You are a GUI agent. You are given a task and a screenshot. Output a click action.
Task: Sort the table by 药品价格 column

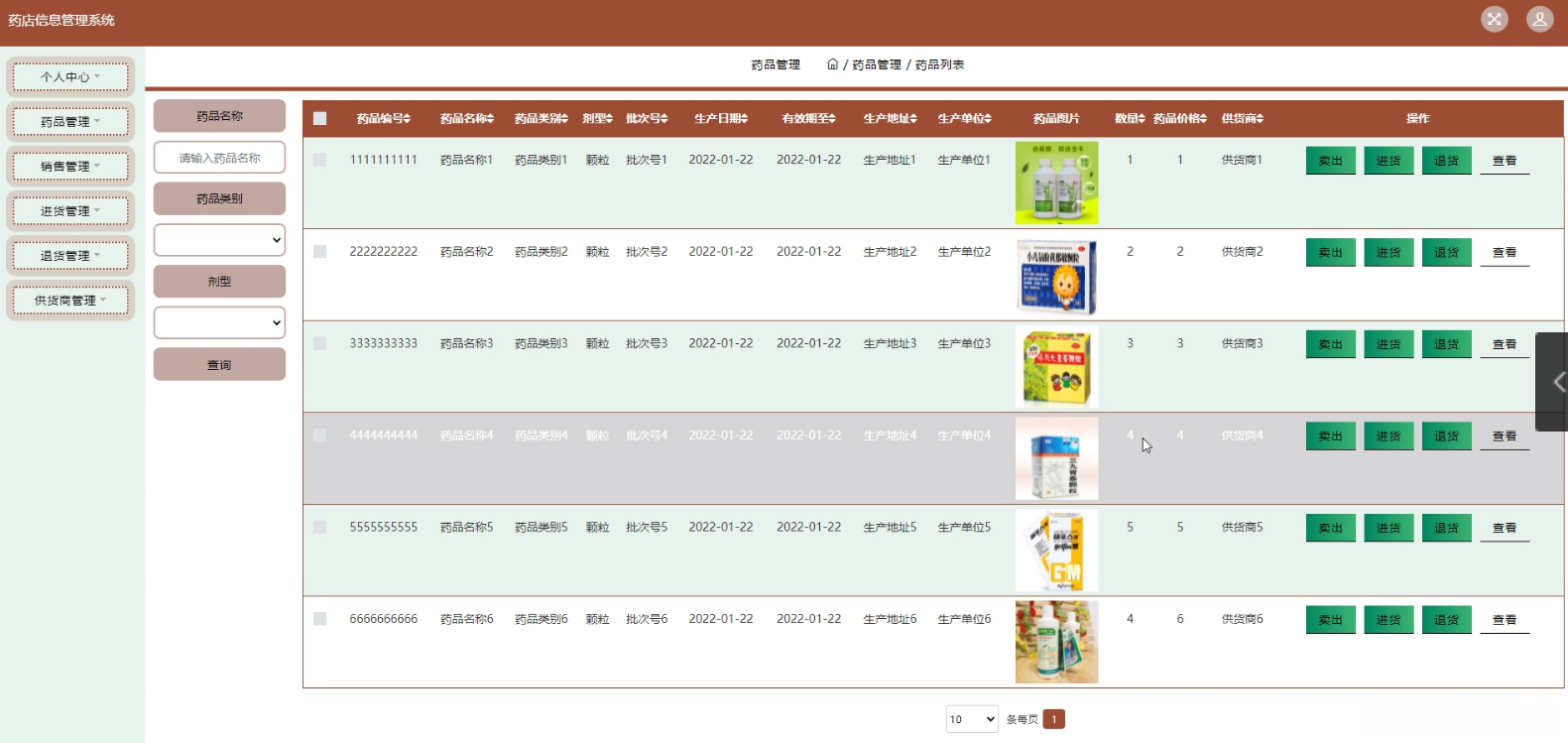coord(1180,118)
